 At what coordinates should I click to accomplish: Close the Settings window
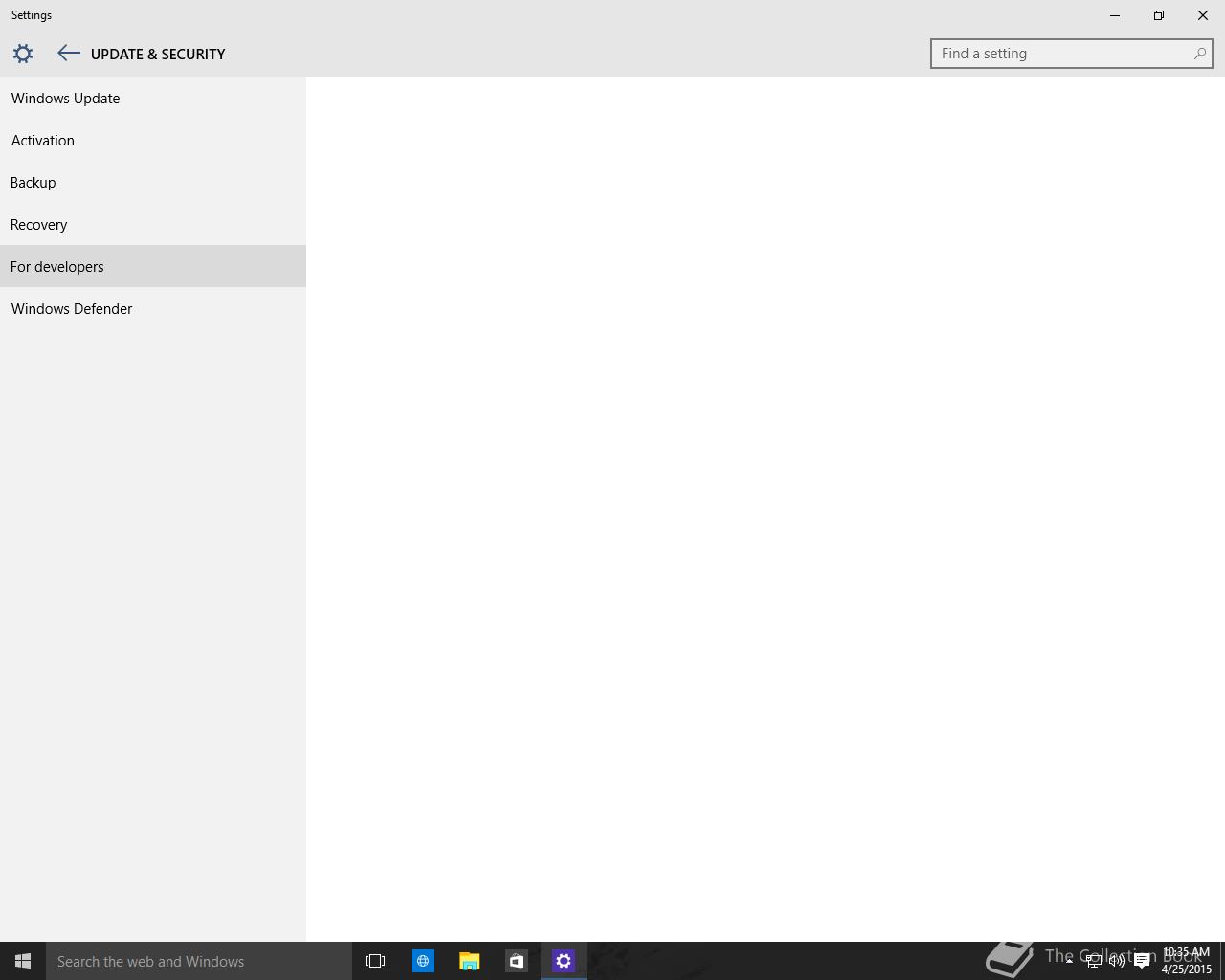[1203, 15]
